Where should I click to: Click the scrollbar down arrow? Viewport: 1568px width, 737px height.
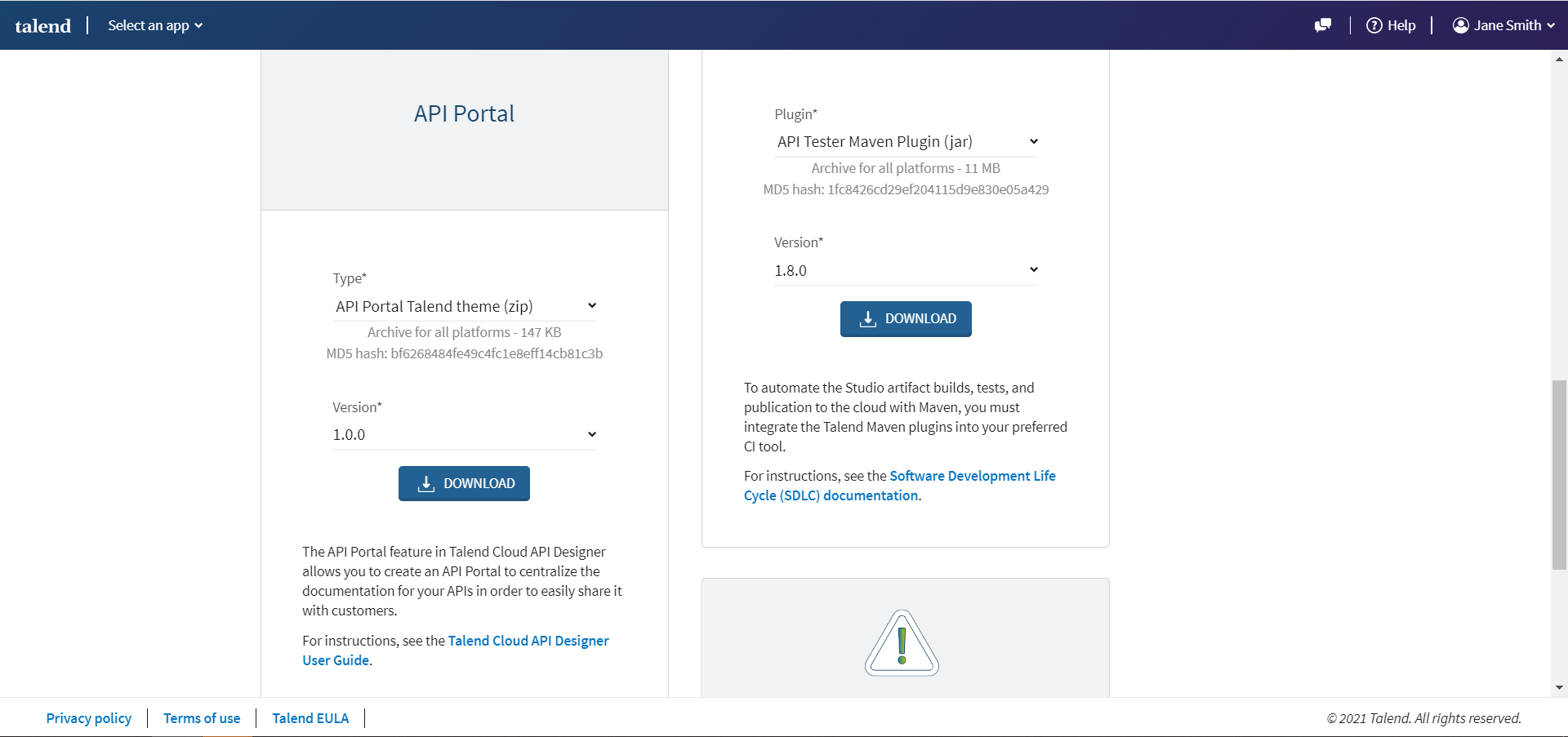[x=1559, y=688]
